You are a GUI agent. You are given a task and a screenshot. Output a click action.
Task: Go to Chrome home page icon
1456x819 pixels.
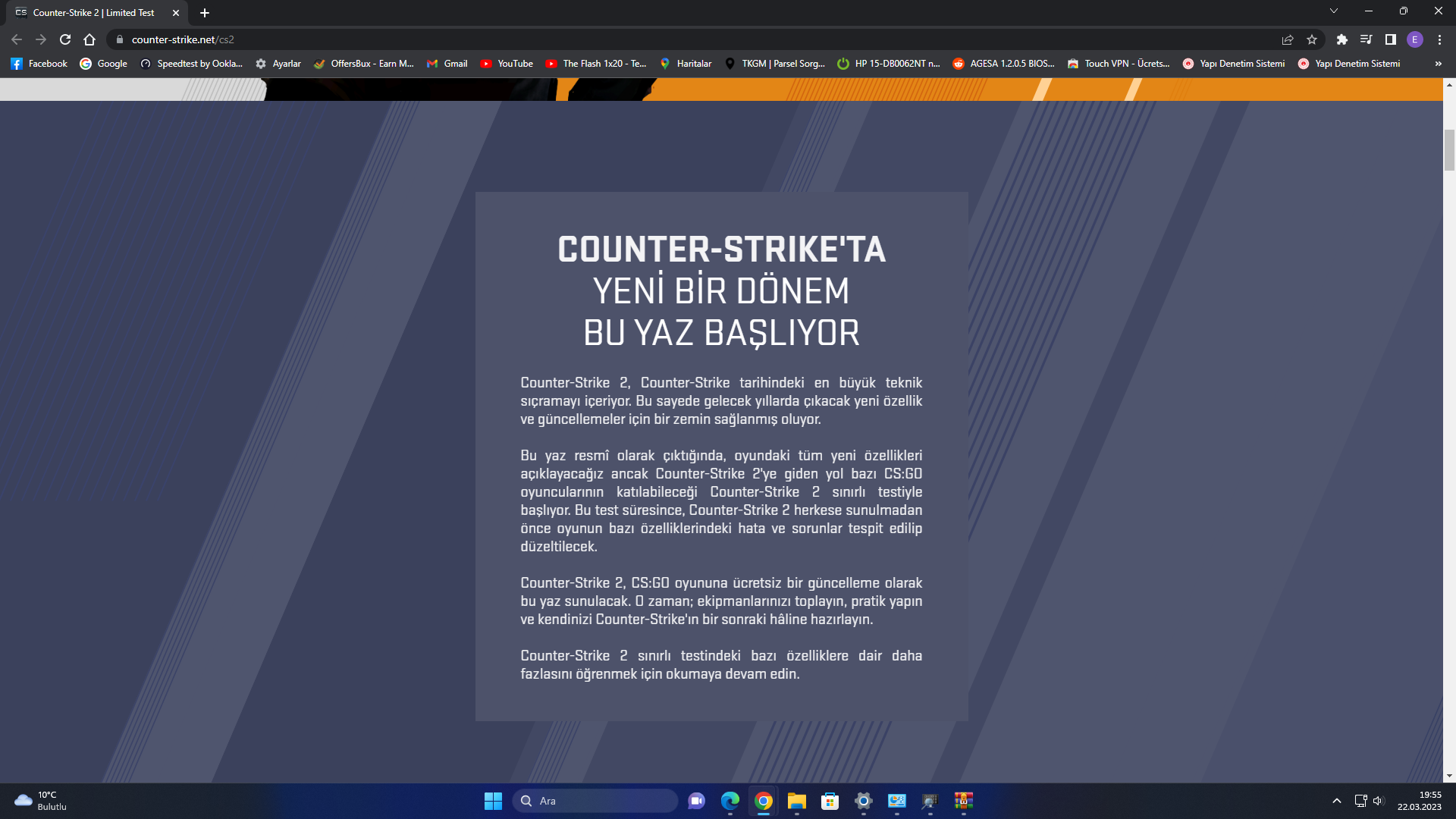pos(89,39)
